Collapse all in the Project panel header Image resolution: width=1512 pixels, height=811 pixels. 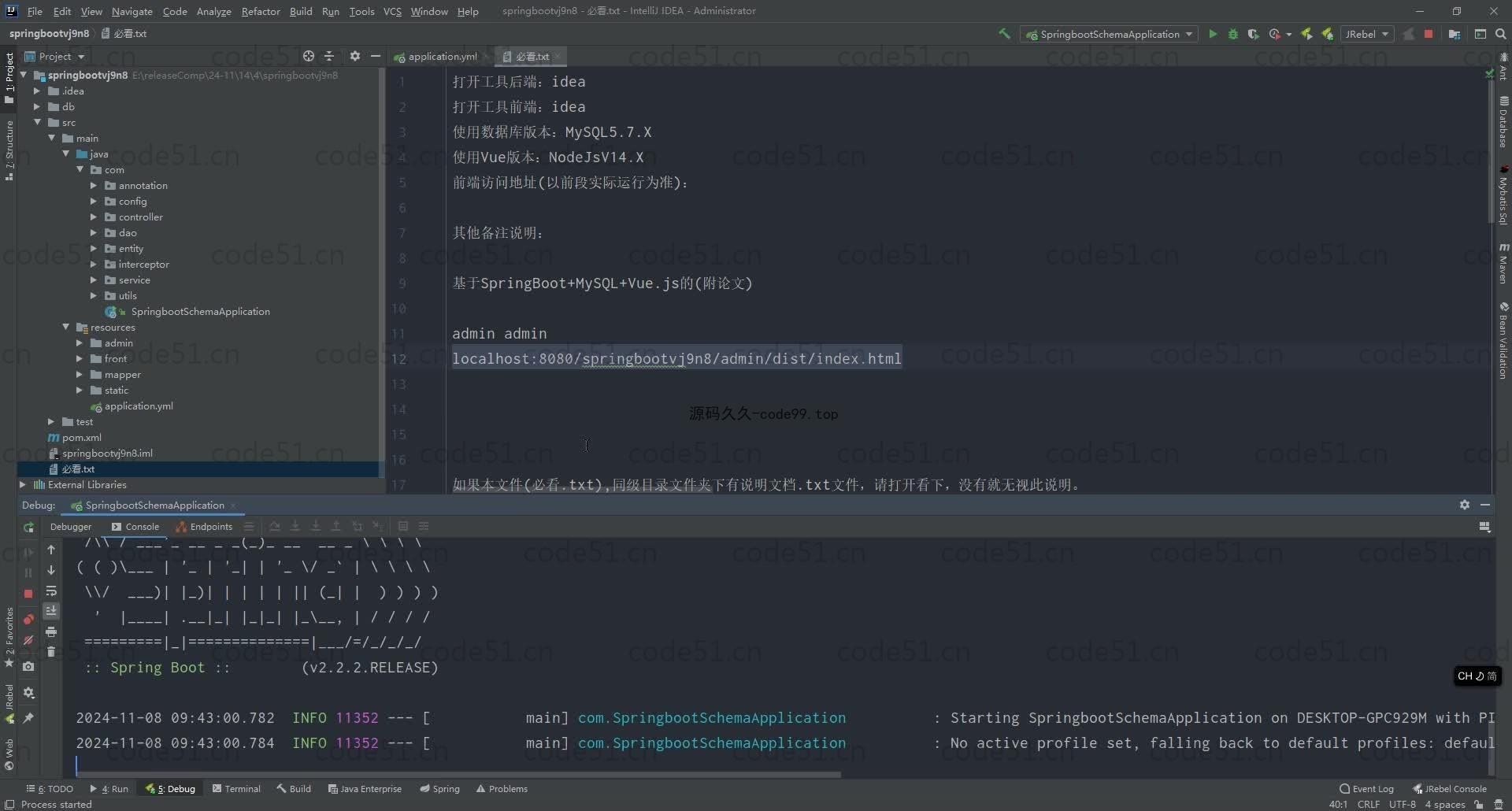[329, 56]
